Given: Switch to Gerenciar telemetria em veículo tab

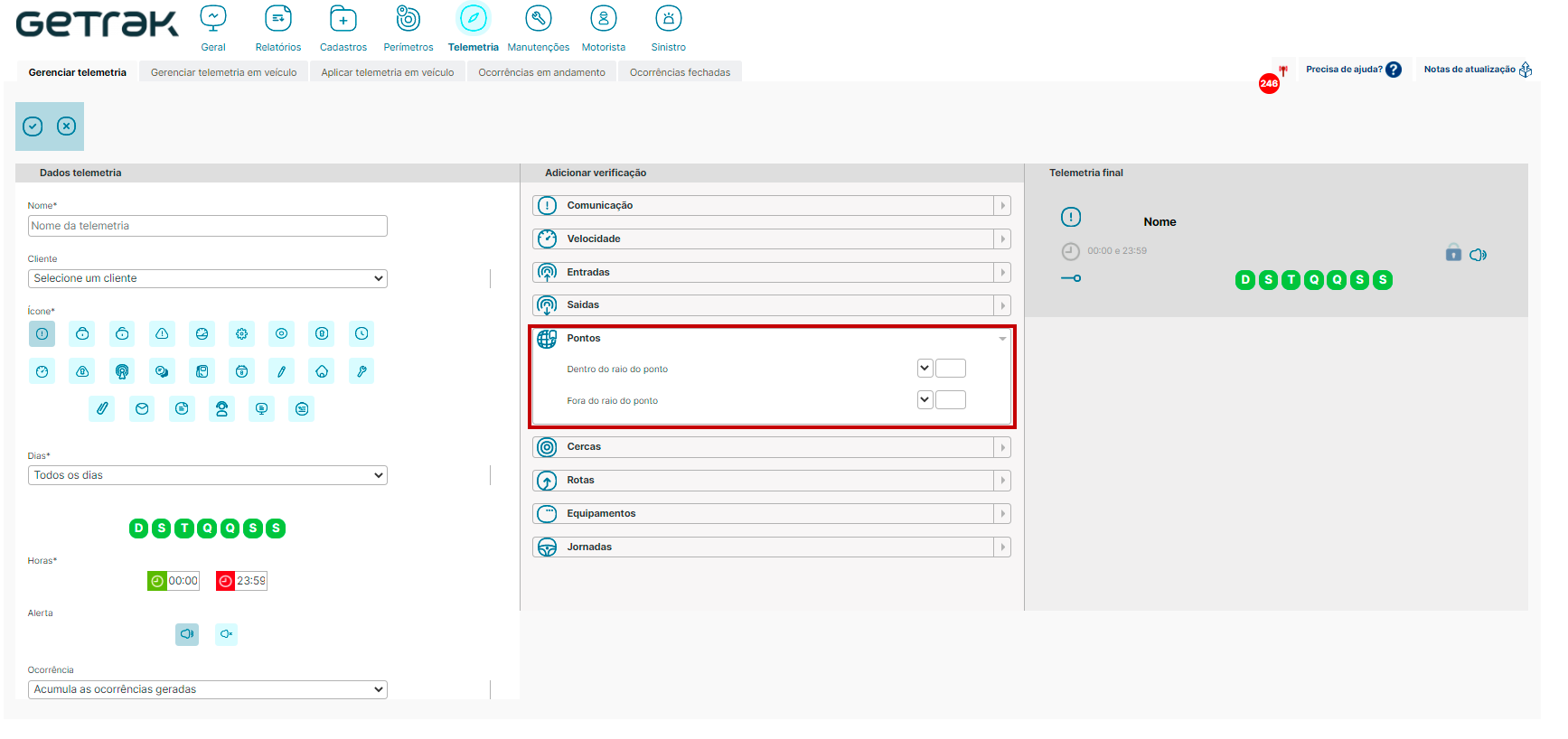Looking at the screenshot, I should 224,72.
